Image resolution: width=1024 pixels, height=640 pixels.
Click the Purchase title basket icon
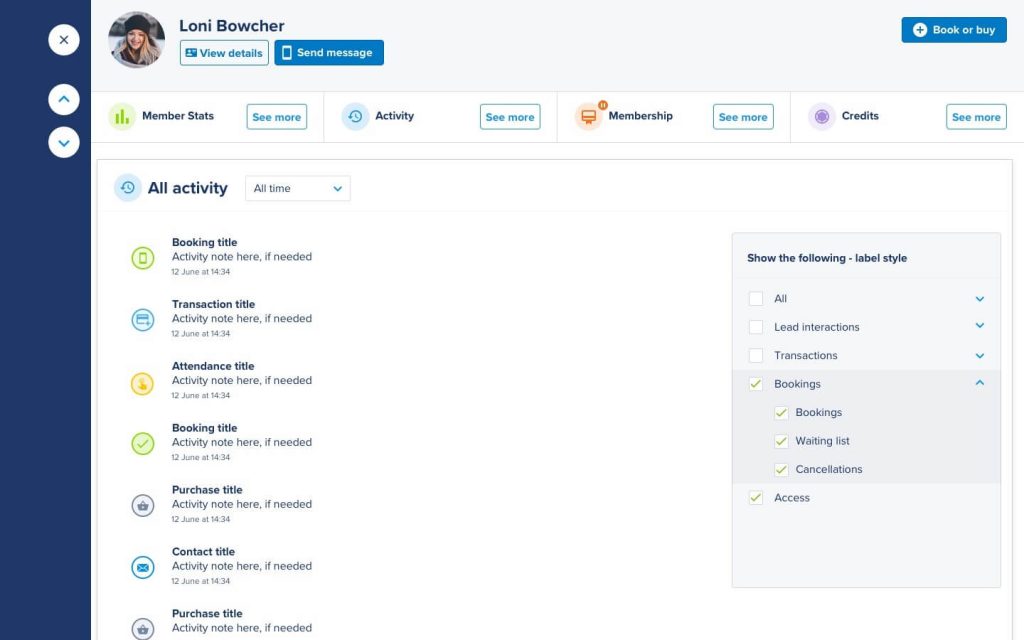(141, 505)
